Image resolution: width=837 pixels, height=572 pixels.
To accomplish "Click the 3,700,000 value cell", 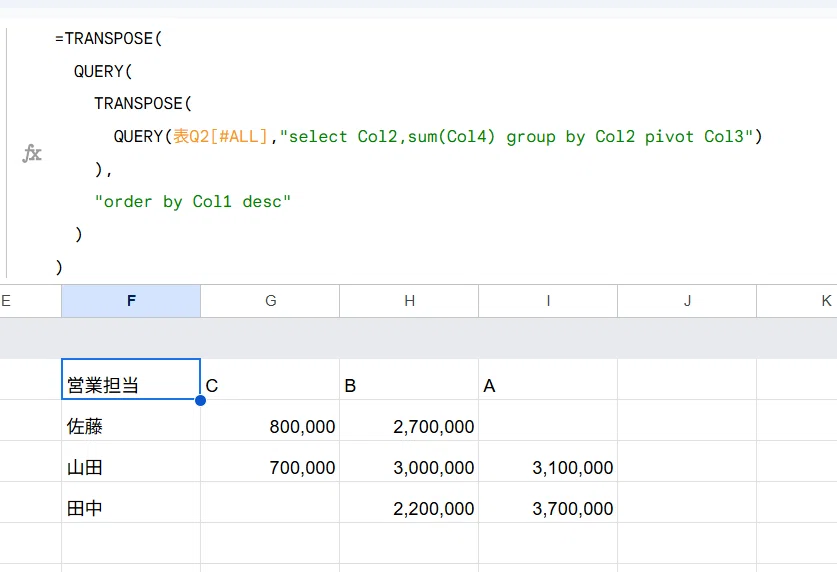I will [x=548, y=503].
